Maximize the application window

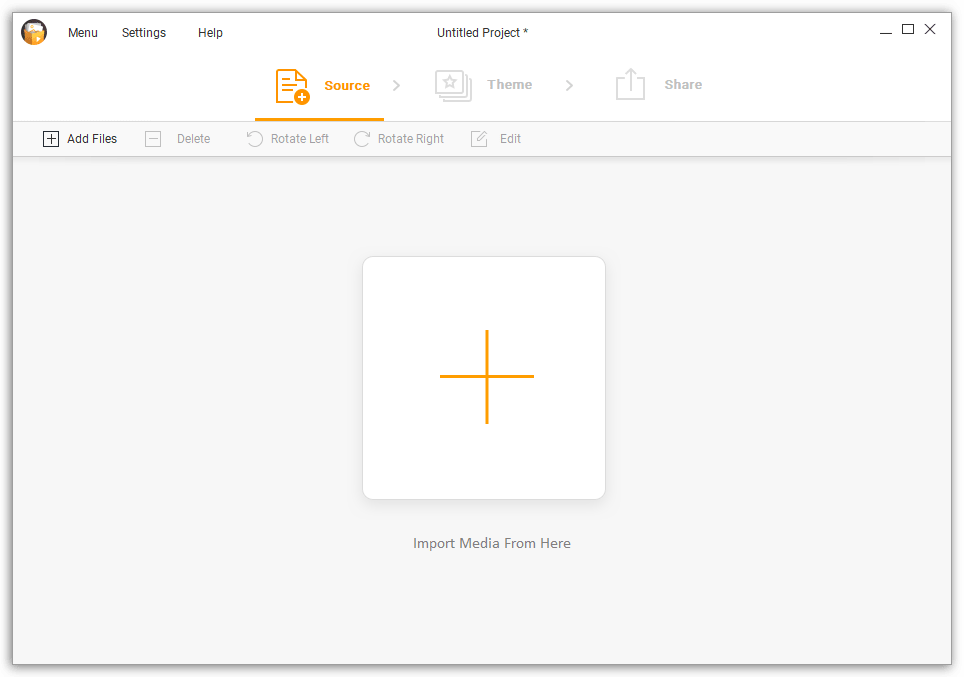(x=908, y=30)
